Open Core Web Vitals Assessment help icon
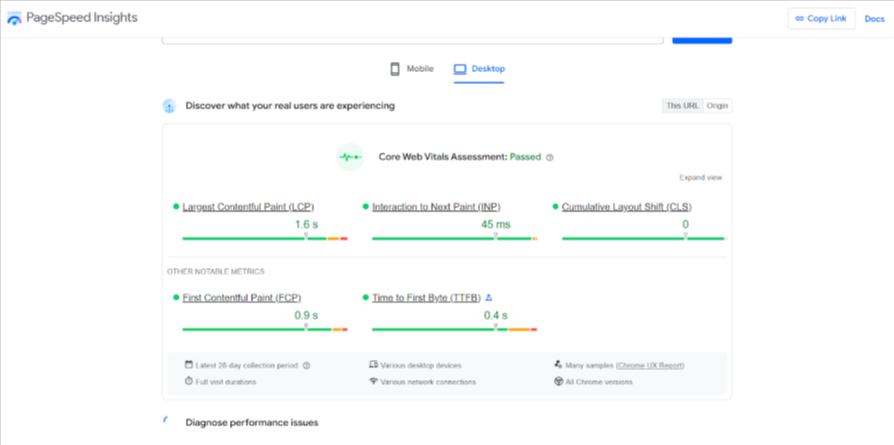 (x=550, y=157)
